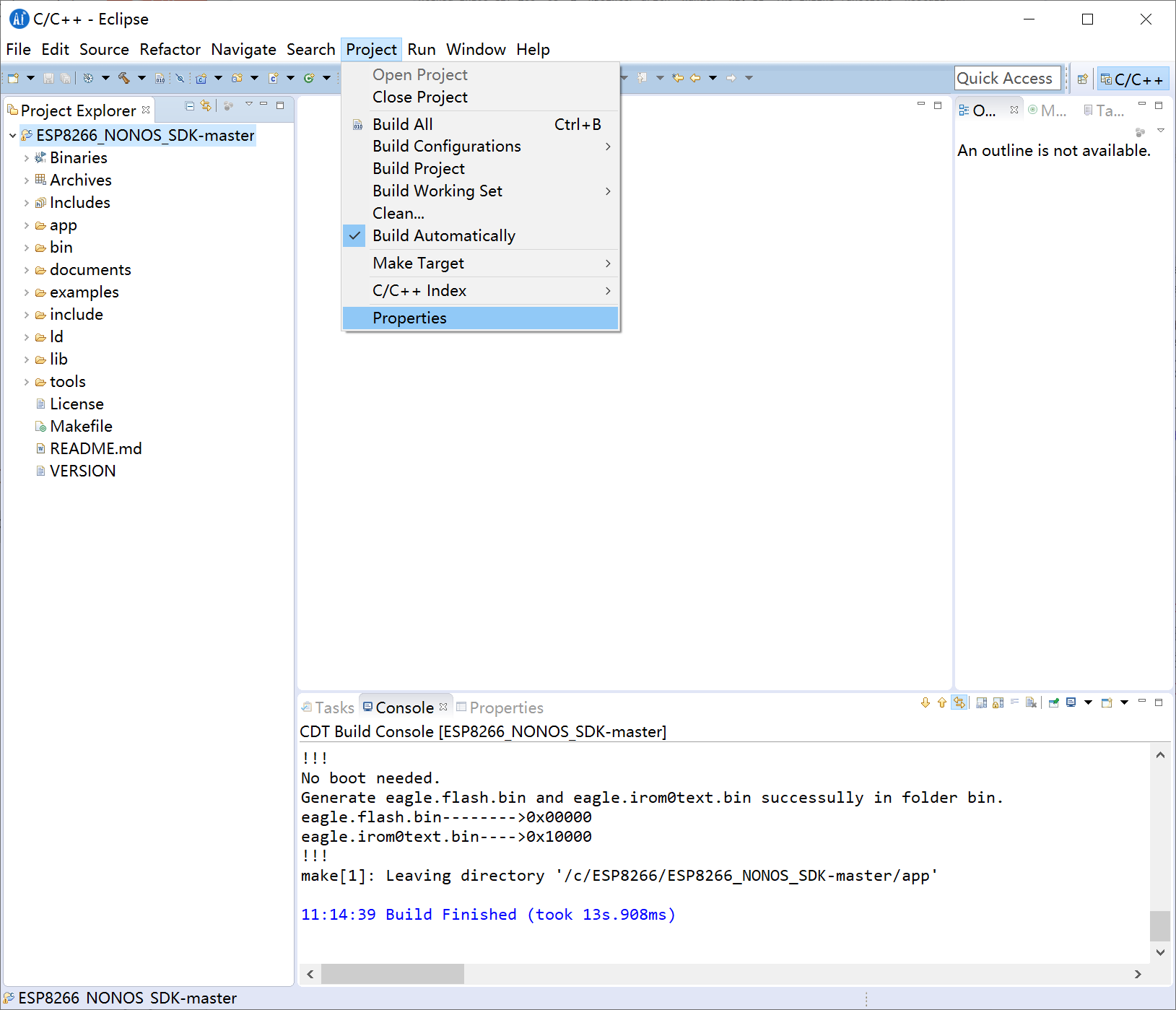Maximize the editor area

pos(938,105)
